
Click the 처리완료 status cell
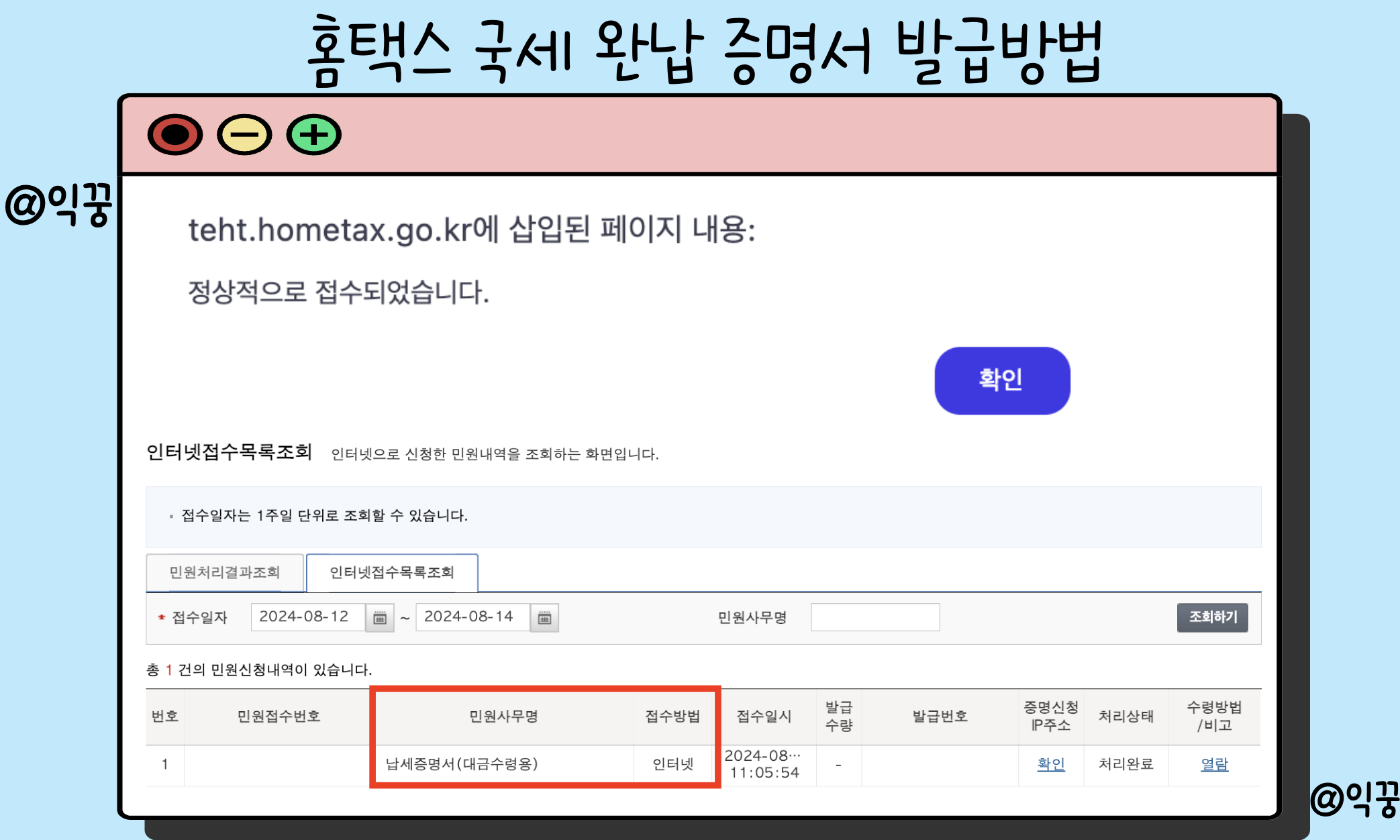tap(1126, 764)
